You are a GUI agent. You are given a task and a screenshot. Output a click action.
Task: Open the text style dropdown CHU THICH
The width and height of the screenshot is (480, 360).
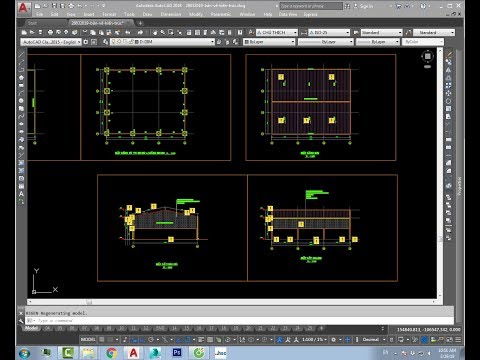point(277,32)
